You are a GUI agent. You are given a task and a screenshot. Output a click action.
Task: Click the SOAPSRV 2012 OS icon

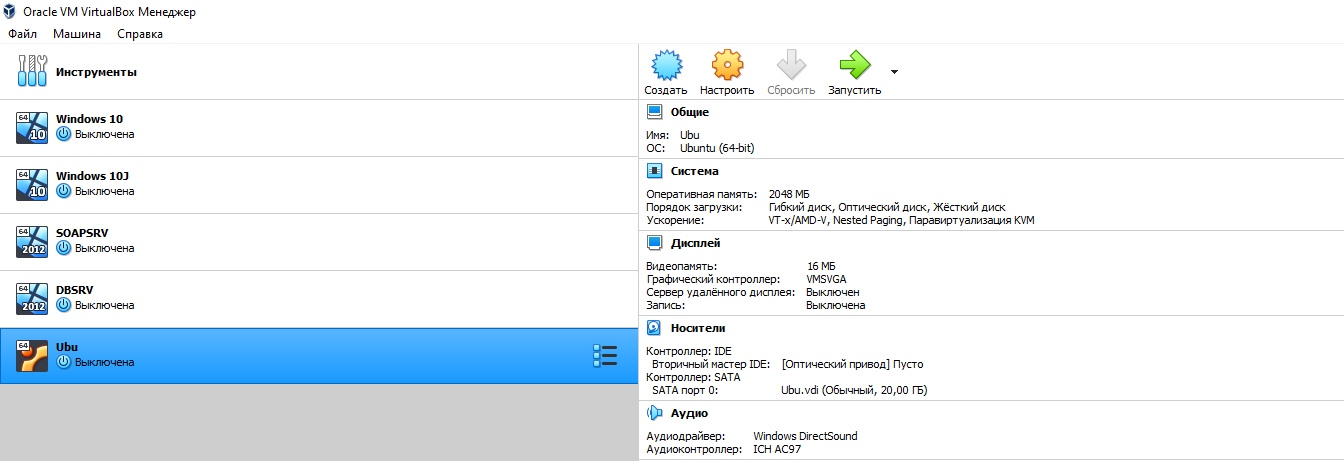(32, 242)
